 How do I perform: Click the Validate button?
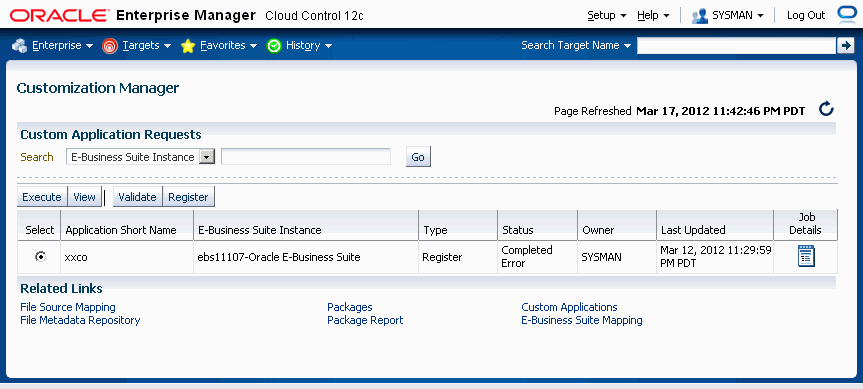click(138, 197)
